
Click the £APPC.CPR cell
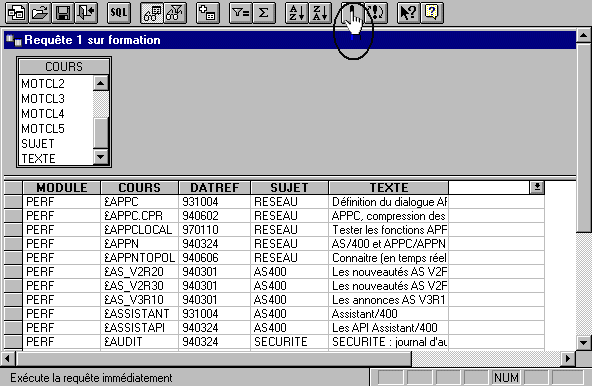click(139, 216)
